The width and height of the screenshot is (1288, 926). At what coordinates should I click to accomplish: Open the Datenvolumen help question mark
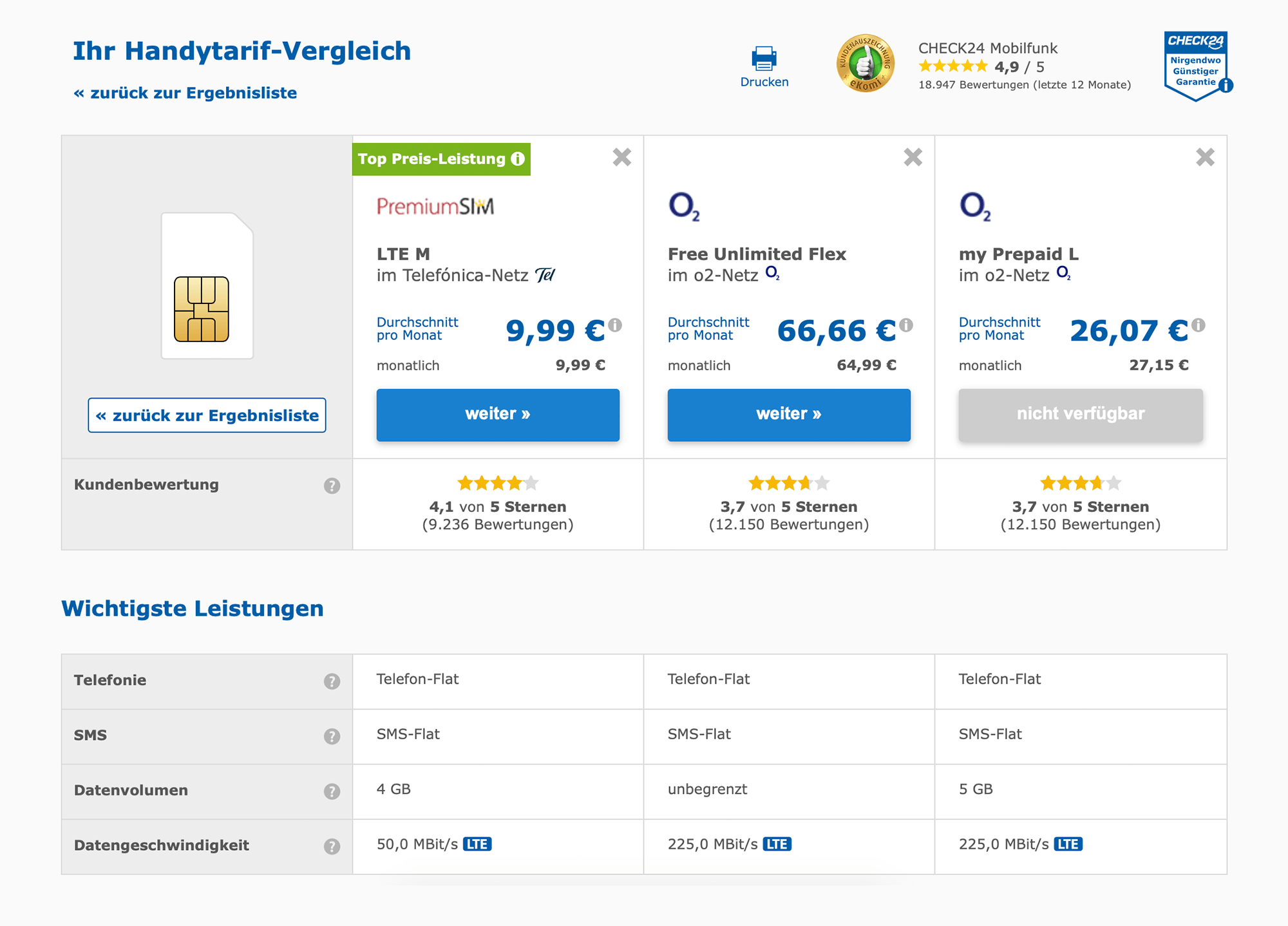point(332,791)
